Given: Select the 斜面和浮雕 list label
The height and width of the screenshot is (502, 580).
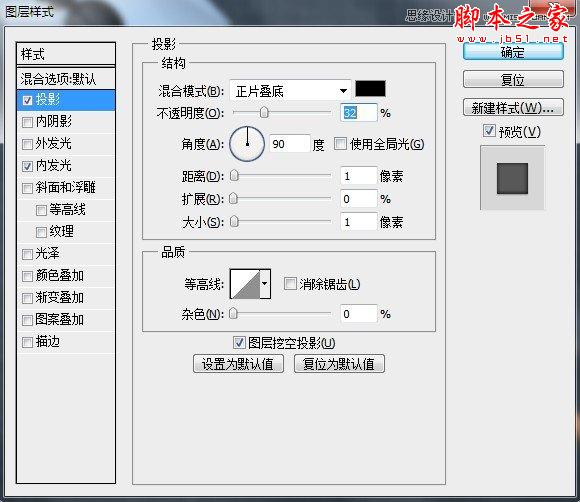Looking at the screenshot, I should (65, 188).
